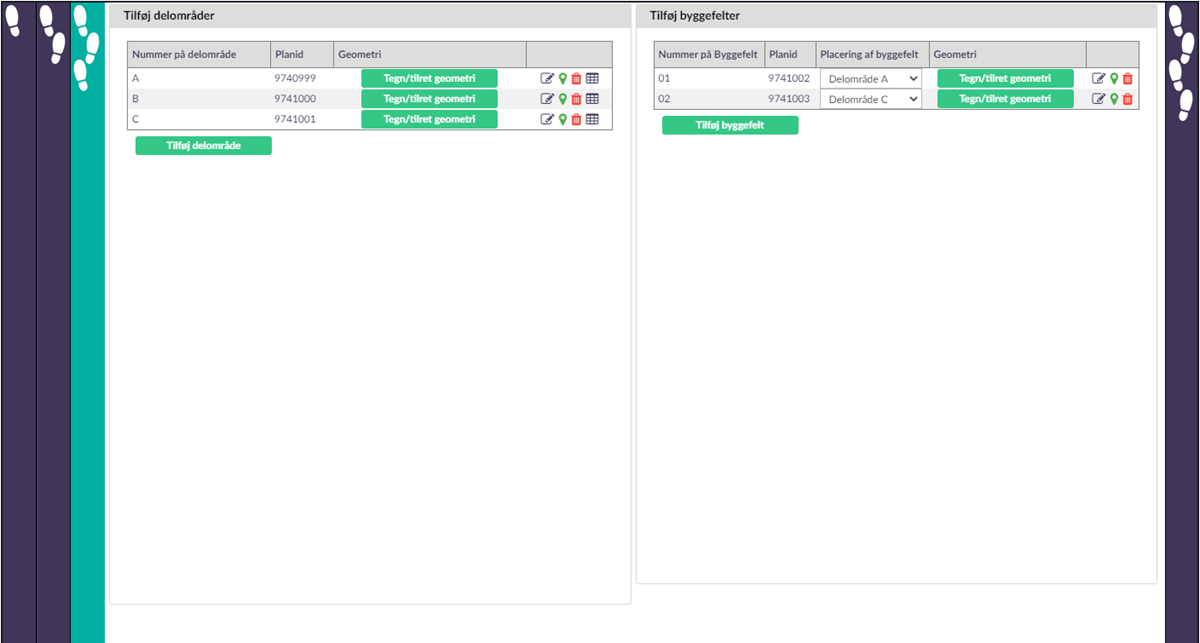
Task: Click the edit icon for byggefelt 02
Action: pyautogui.click(x=1098, y=99)
